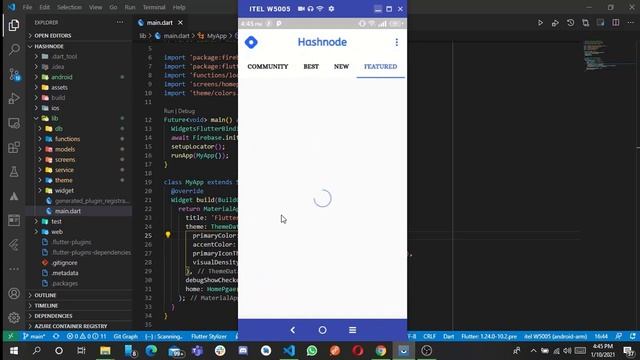Open Visual Studio Code from the taskbar
Viewport: 640px width, 360px height.
289,351
